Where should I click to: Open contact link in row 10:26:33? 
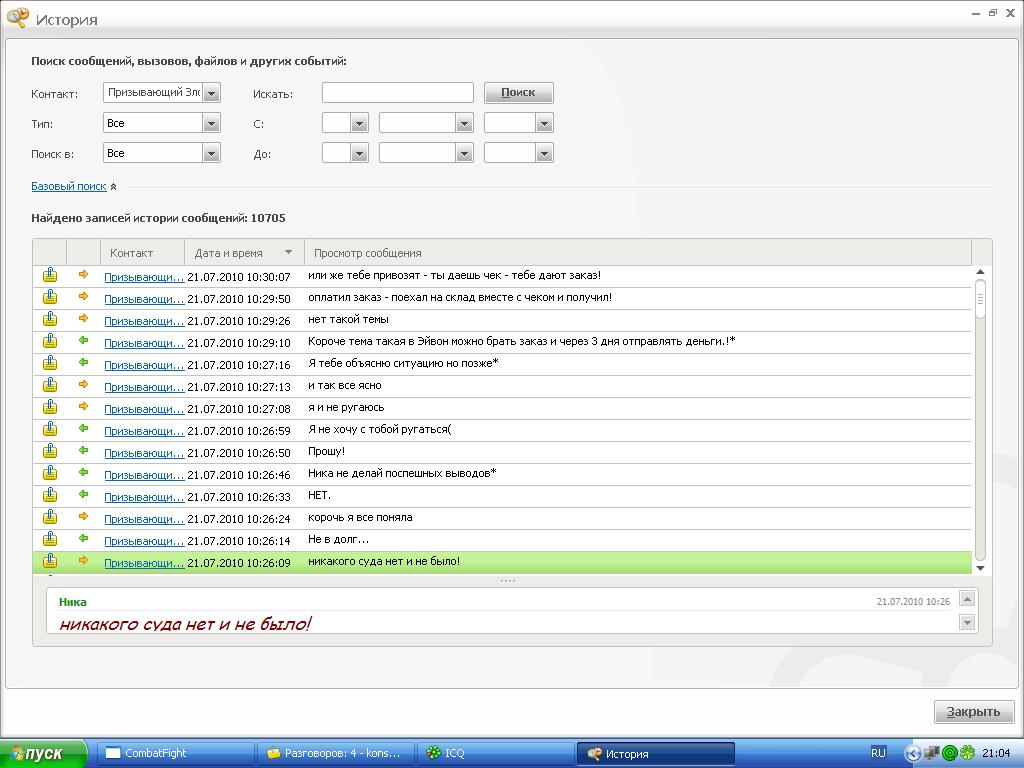144,497
